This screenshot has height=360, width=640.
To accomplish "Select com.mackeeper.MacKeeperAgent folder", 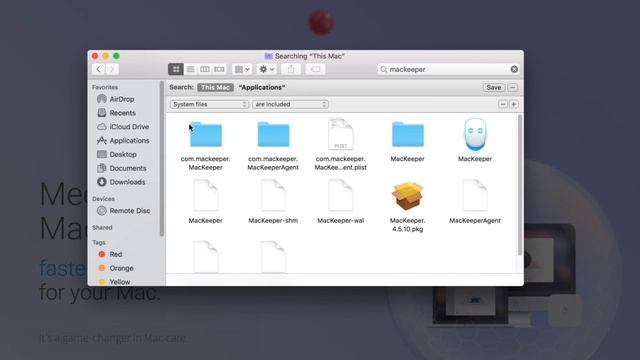I will 273,135.
